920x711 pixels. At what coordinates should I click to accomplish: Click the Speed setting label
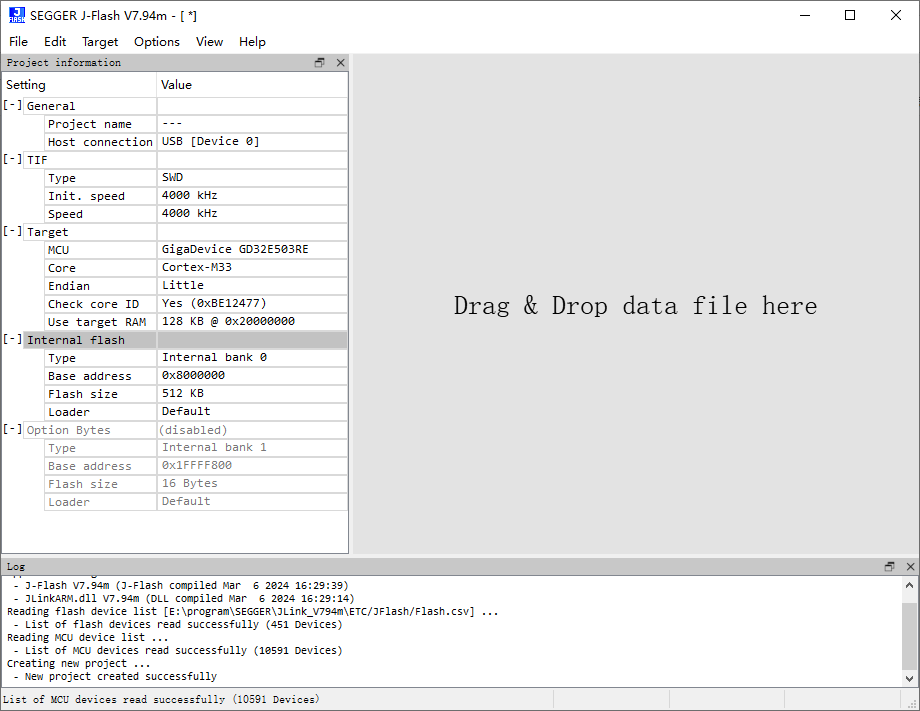[65, 214]
